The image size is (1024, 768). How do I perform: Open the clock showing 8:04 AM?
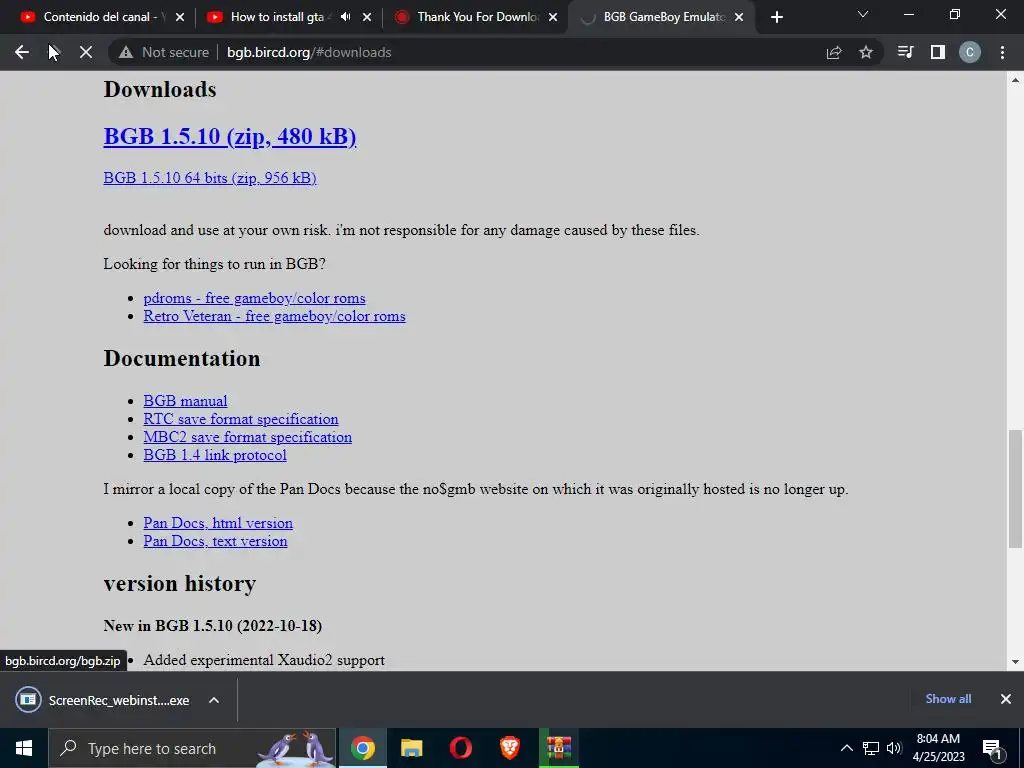pyautogui.click(x=938, y=748)
